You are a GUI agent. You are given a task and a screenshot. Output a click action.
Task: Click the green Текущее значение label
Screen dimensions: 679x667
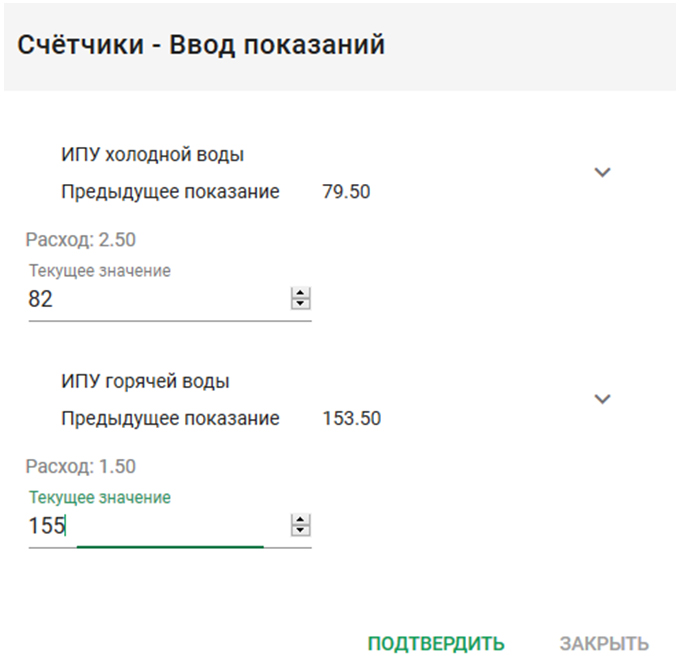100,497
